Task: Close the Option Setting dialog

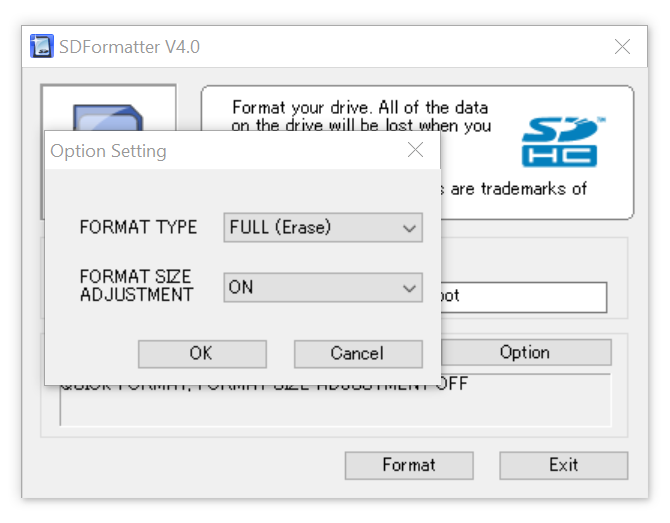Action: point(416,151)
